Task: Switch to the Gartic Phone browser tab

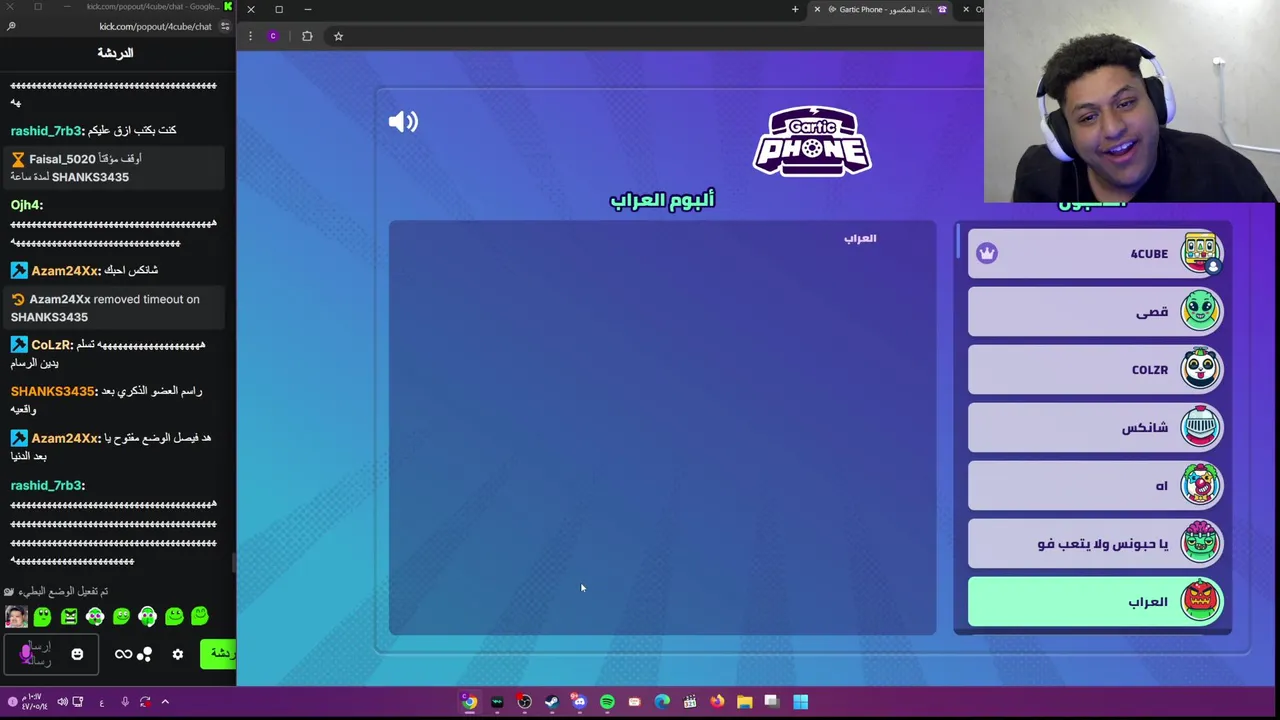Action: (880, 9)
